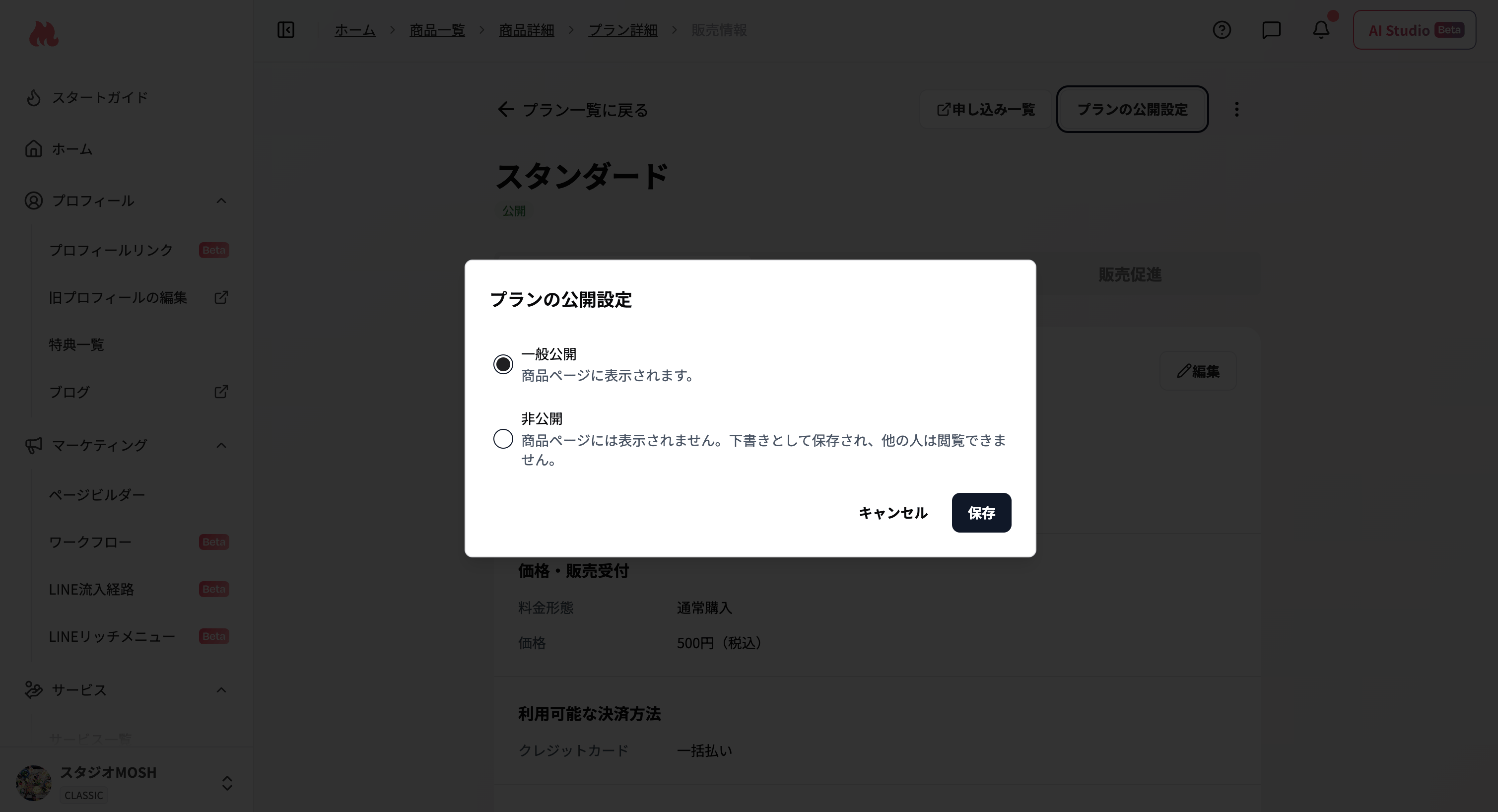Click 申し込み一覧 button
1498x812 pixels.
986,109
